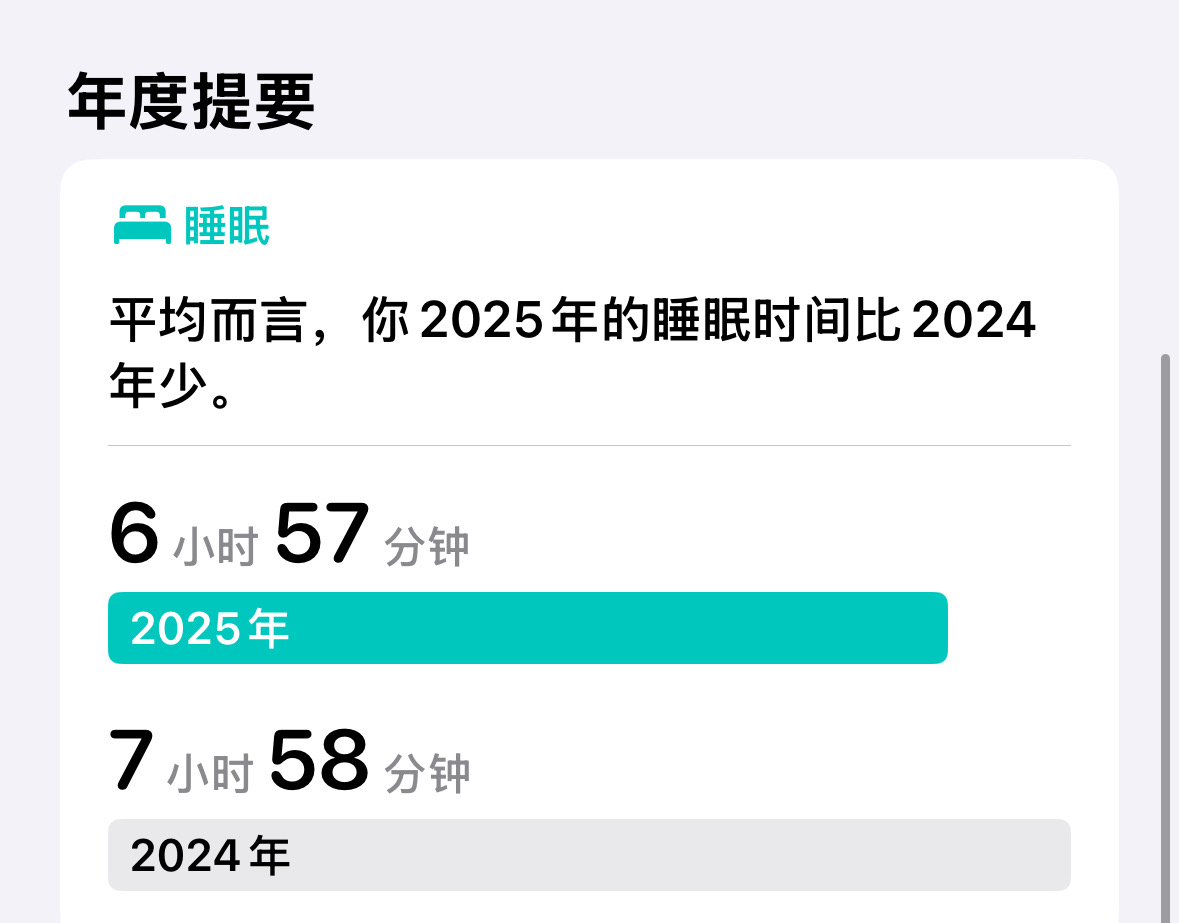The width and height of the screenshot is (1179, 923).
Task: Click the large 7 hours digit
Action: (x=132, y=760)
